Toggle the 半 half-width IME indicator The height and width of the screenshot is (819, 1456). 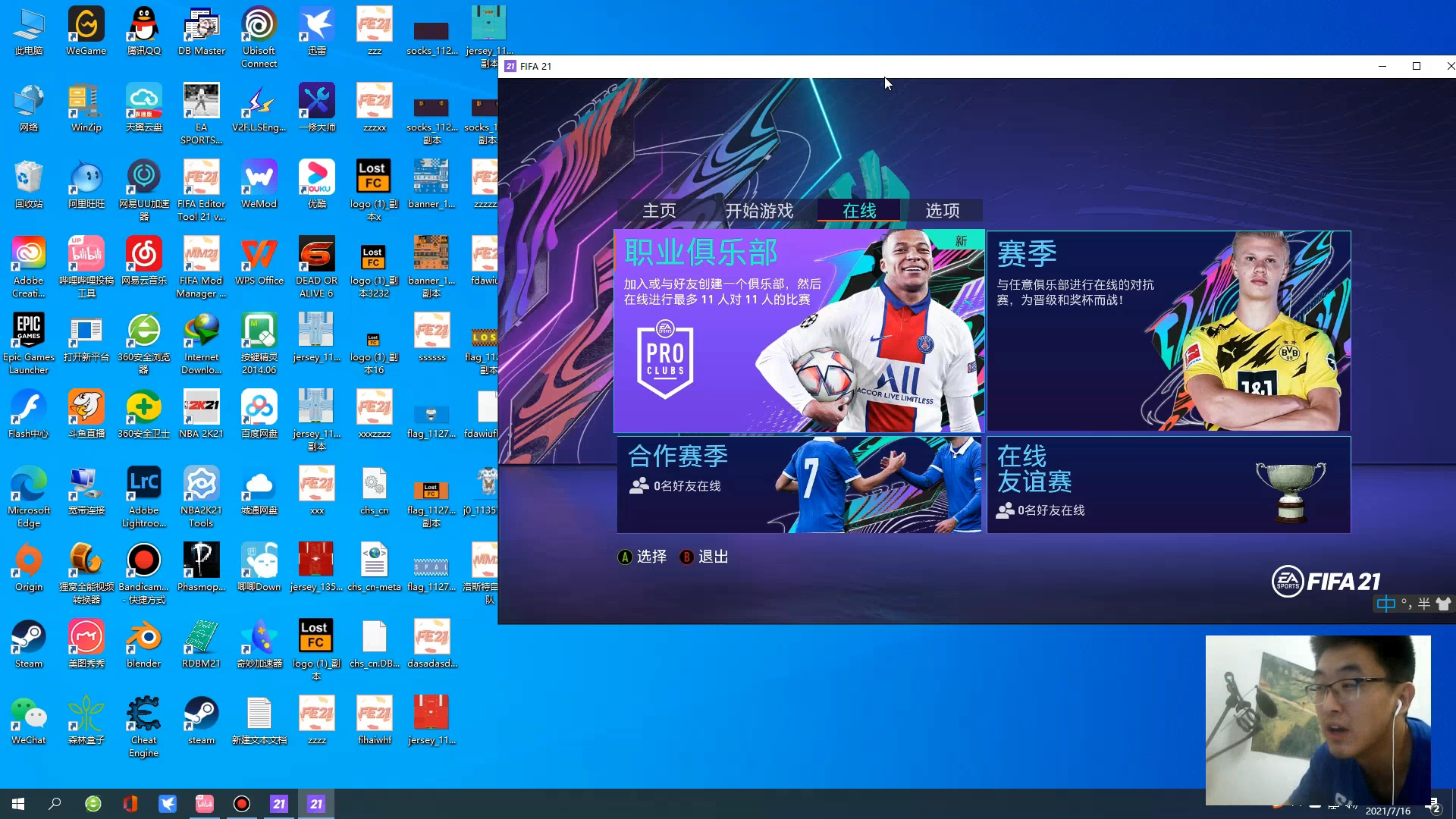(x=1423, y=604)
